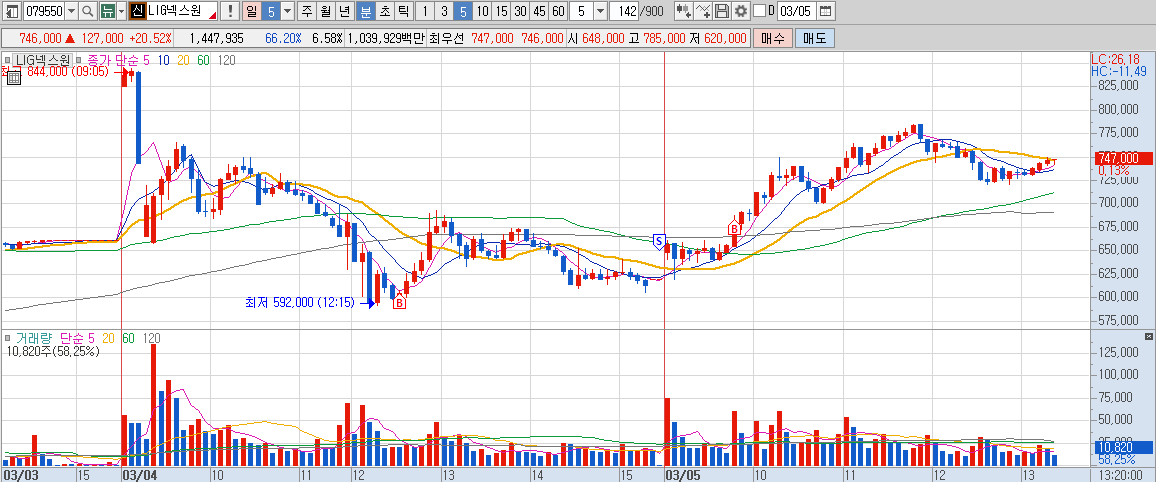1156x482 pixels.
Task: Choose the 30 minute interval
Action: point(520,11)
